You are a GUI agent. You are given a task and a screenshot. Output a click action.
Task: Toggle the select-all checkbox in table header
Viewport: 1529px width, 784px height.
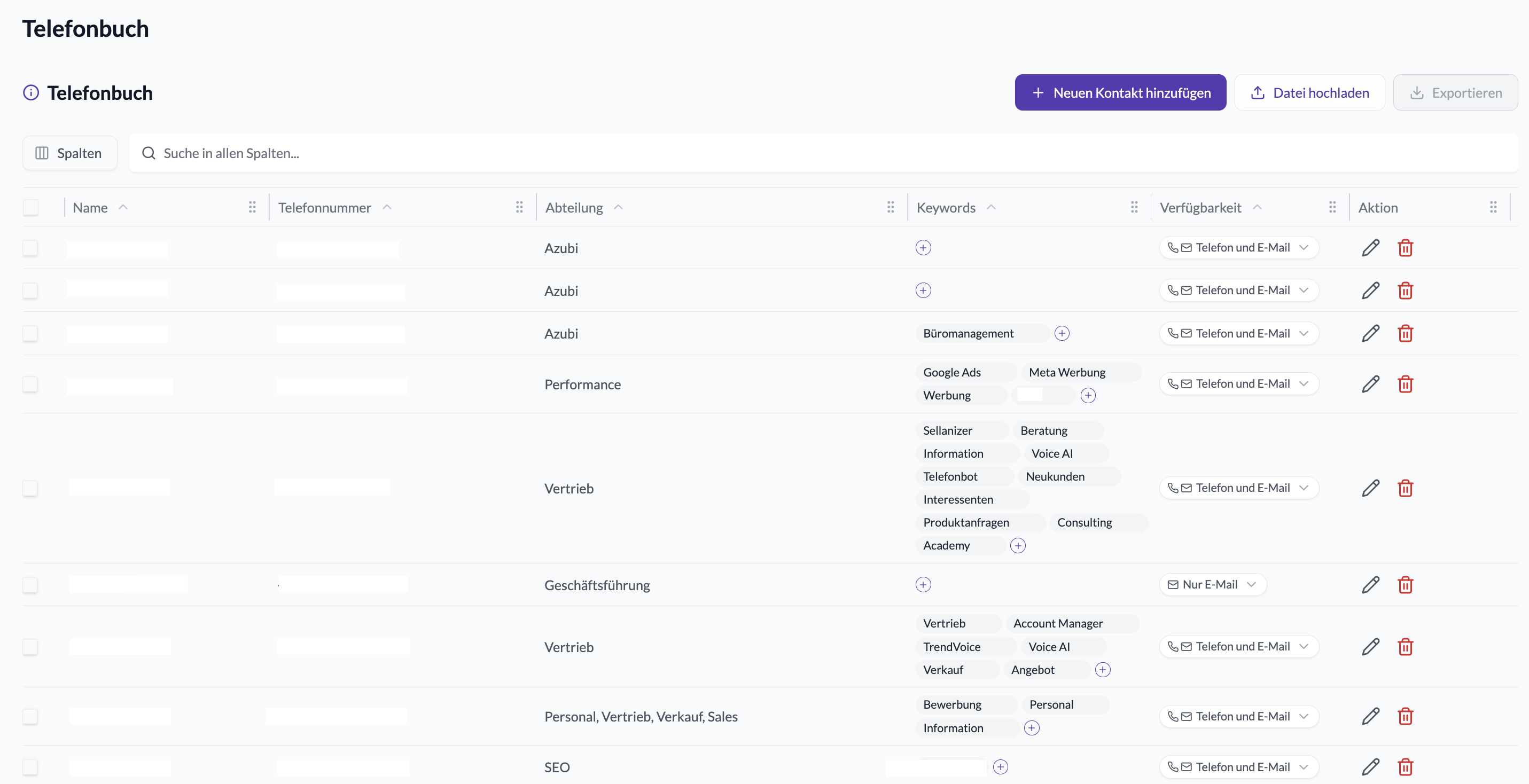coord(31,207)
